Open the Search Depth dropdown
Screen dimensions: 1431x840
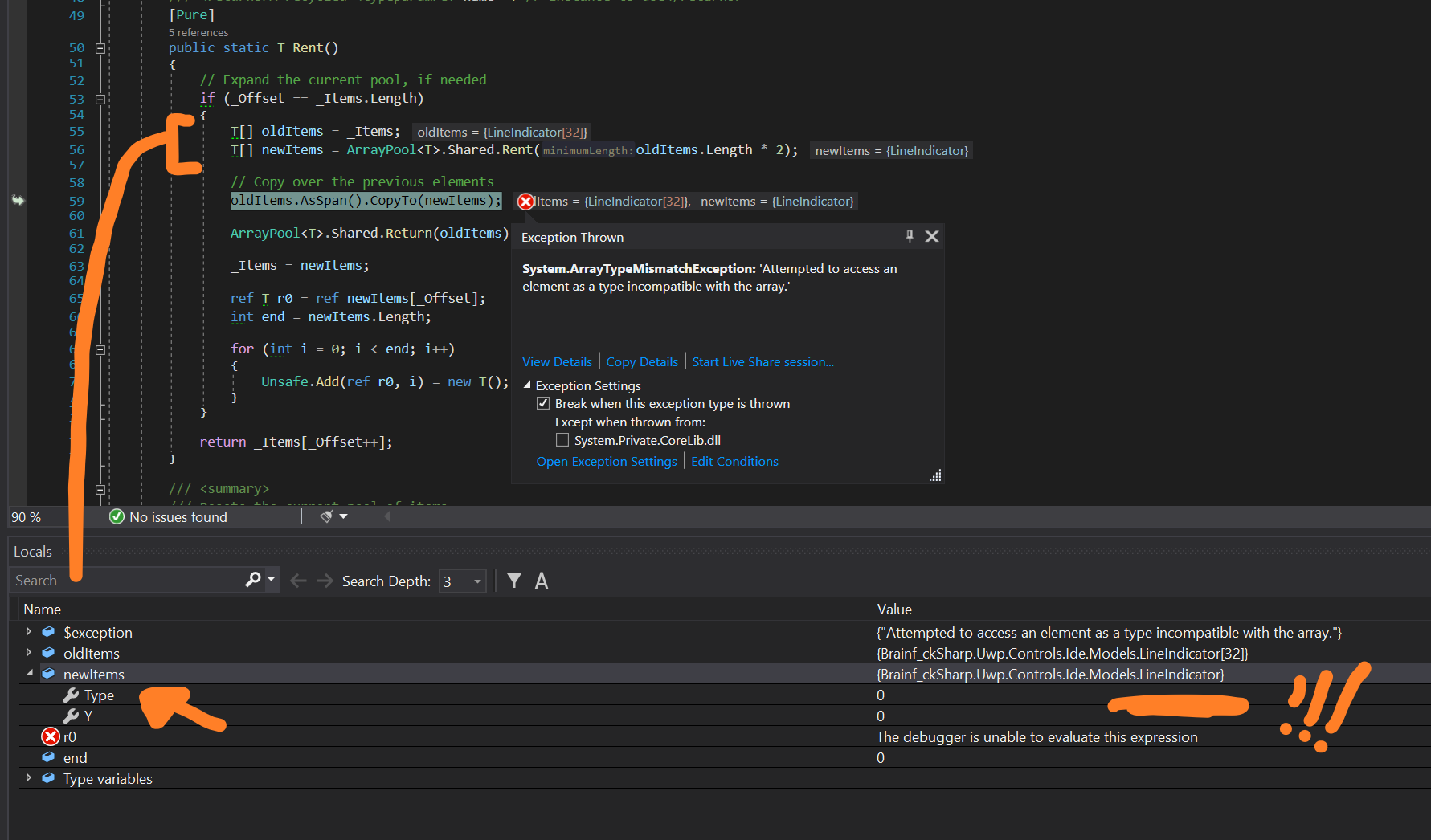(478, 581)
